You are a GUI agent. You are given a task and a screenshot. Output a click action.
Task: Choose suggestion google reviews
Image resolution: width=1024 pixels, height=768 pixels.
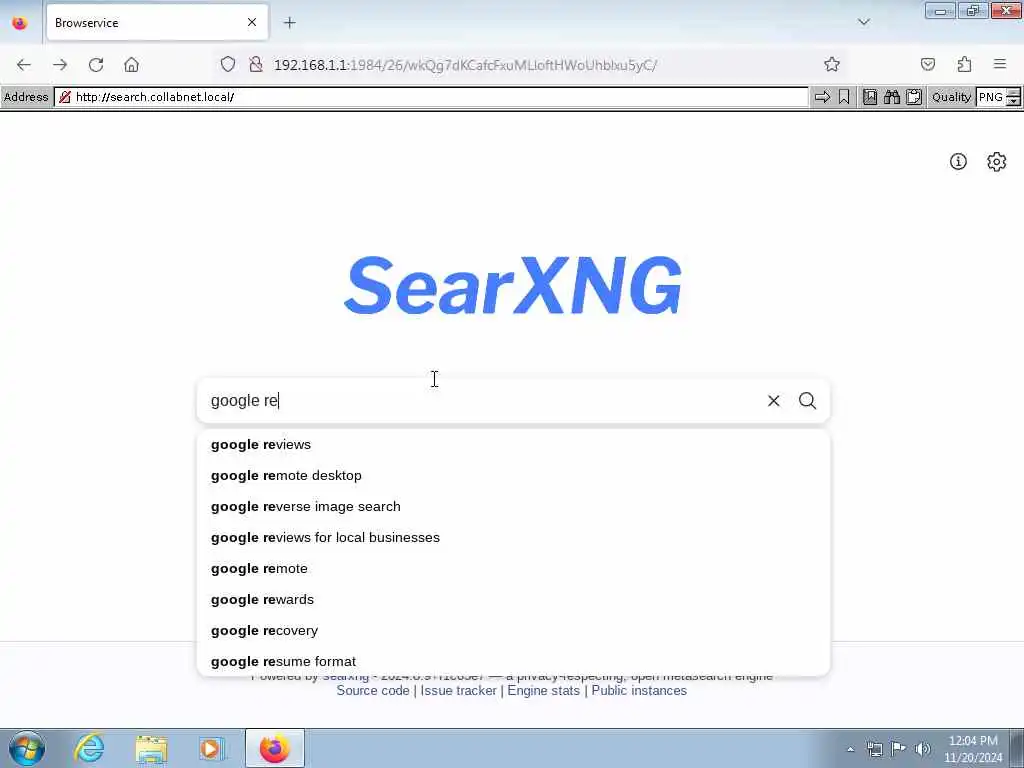(x=513, y=445)
